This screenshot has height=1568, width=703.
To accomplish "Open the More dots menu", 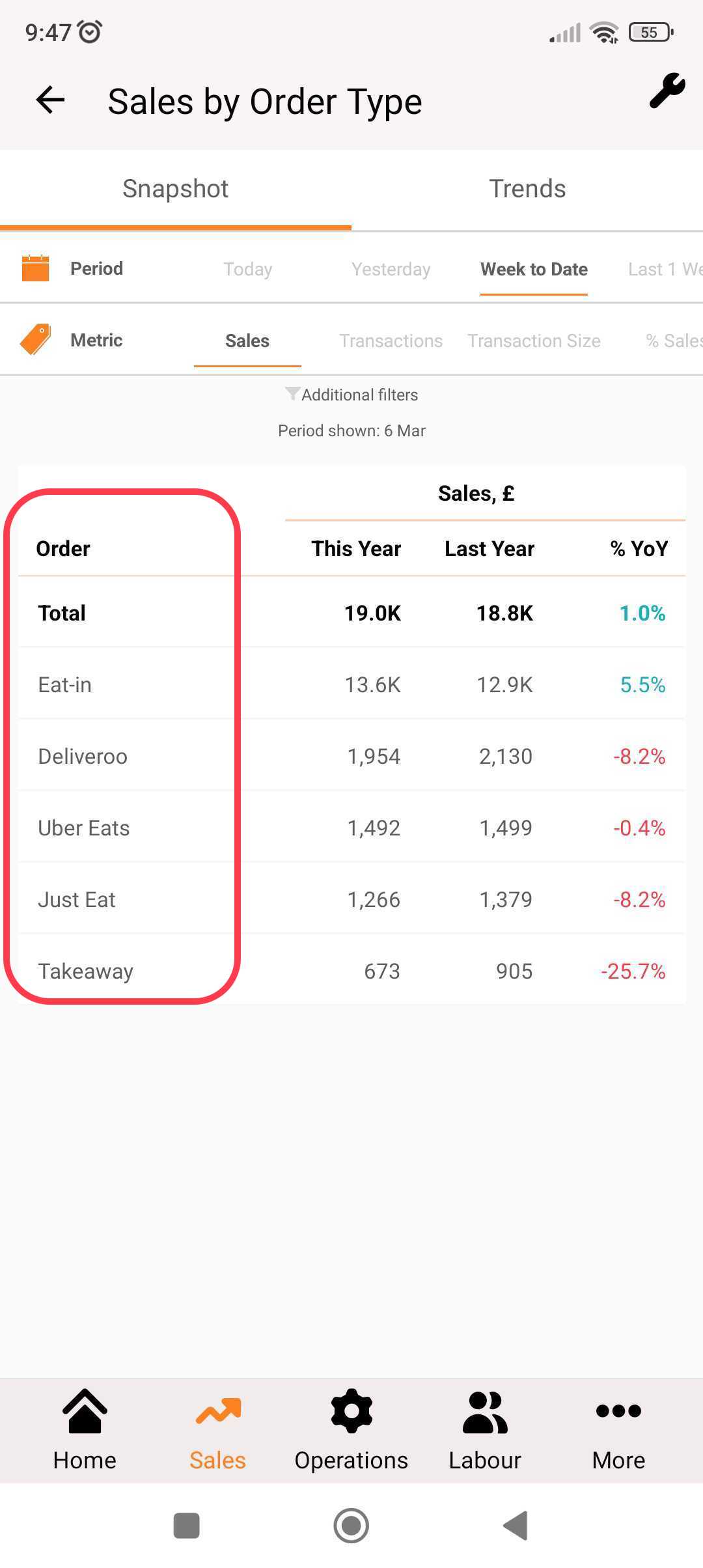I will point(618,1410).
